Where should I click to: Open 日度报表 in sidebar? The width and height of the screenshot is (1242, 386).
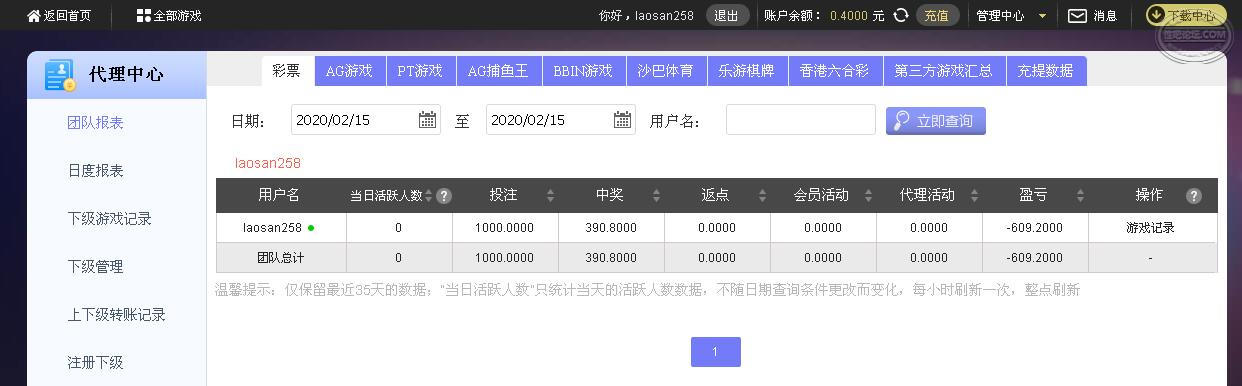pyautogui.click(x=95, y=171)
